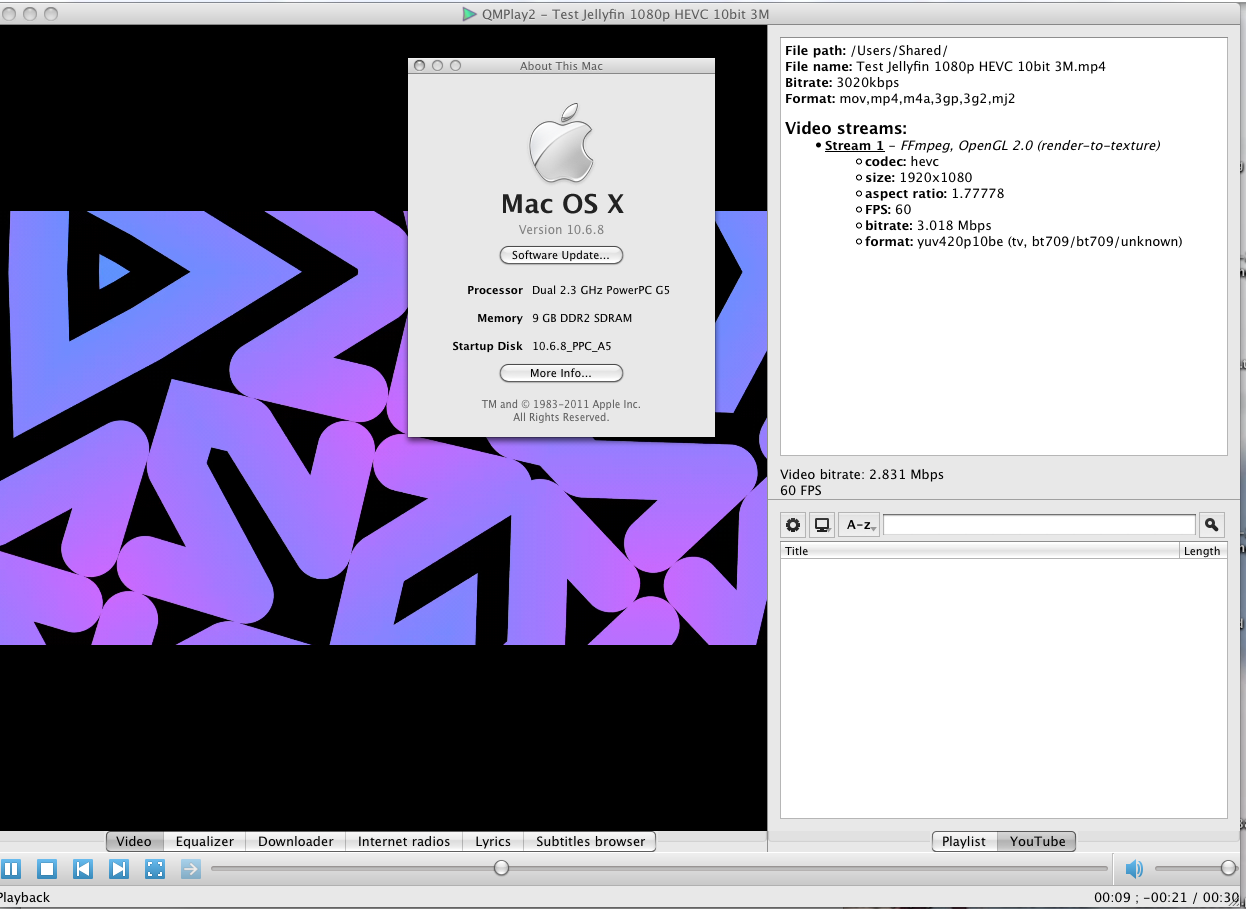Open the YouTube settings gear icon
Screen dimensions: 1246x909
pos(793,525)
